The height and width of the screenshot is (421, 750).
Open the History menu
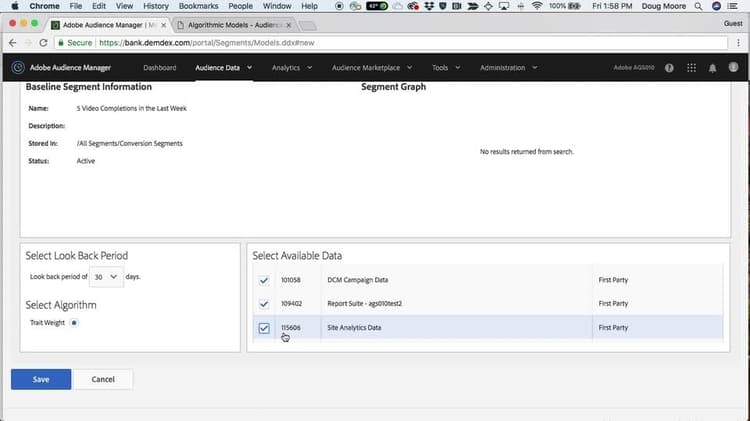point(156,6)
